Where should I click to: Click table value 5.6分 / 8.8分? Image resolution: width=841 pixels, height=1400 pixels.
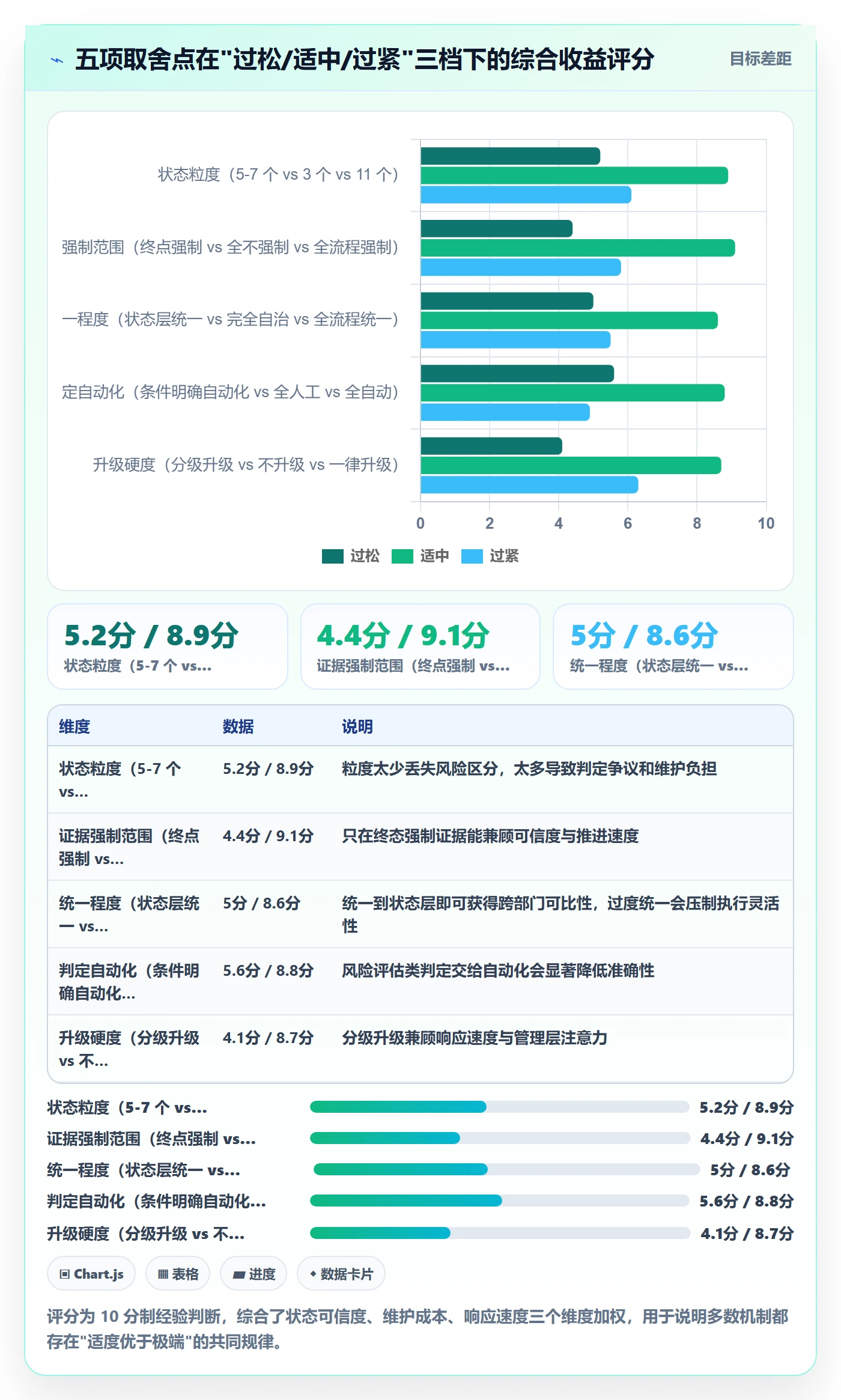269,970
